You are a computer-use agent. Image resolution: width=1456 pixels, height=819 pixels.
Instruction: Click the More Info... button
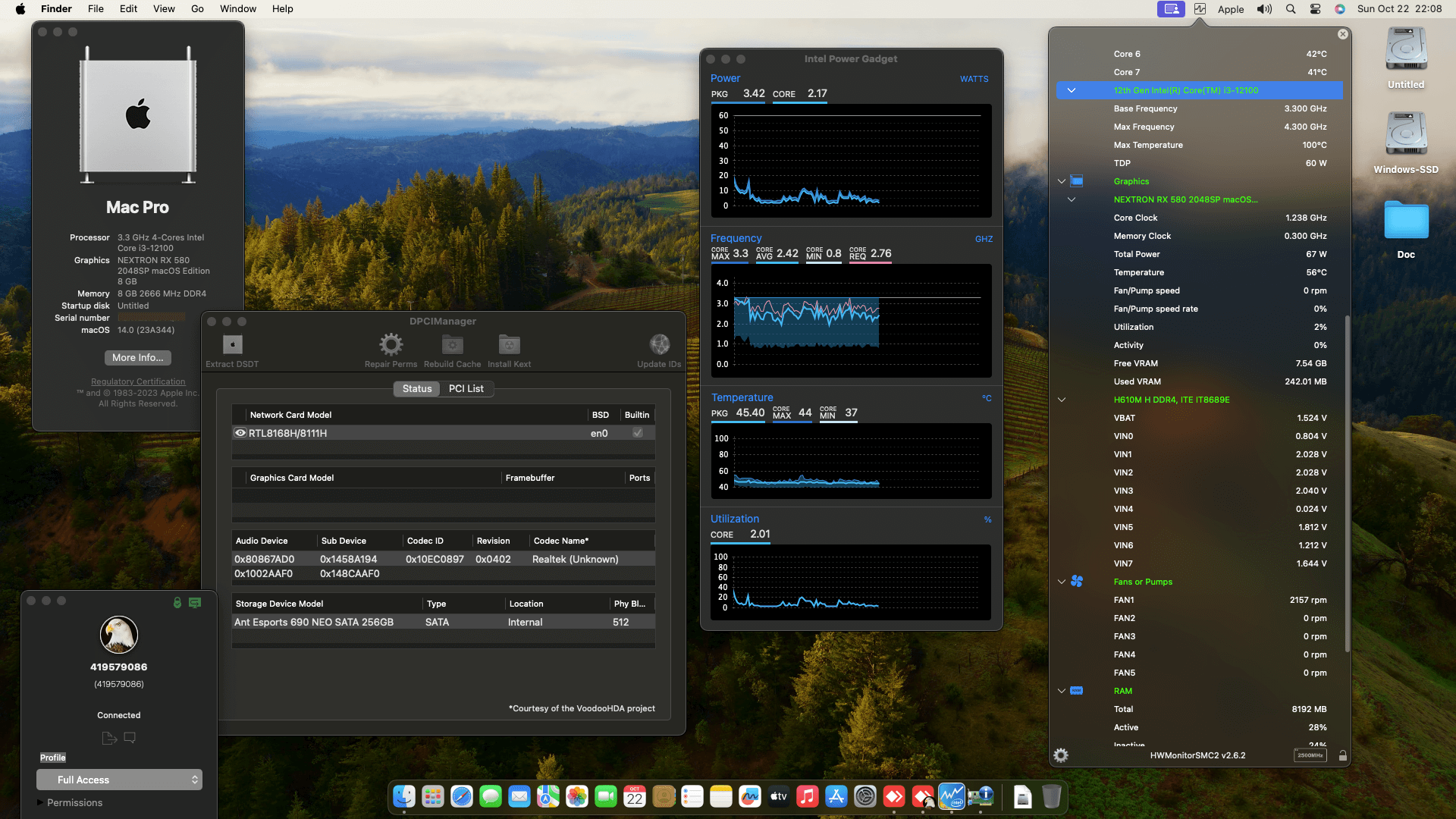click(x=137, y=357)
